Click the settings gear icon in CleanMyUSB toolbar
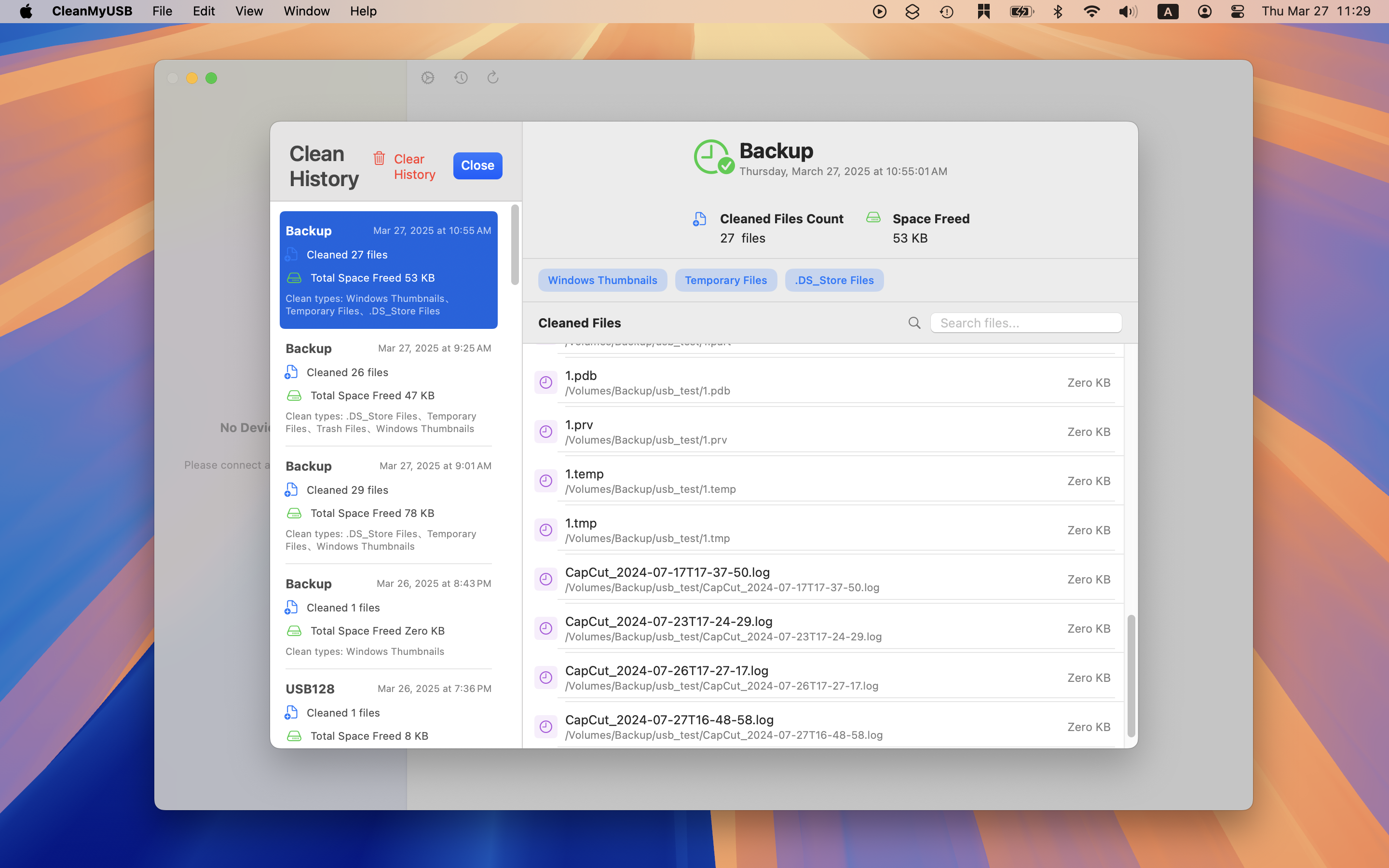The height and width of the screenshot is (868, 1389). (x=428, y=78)
